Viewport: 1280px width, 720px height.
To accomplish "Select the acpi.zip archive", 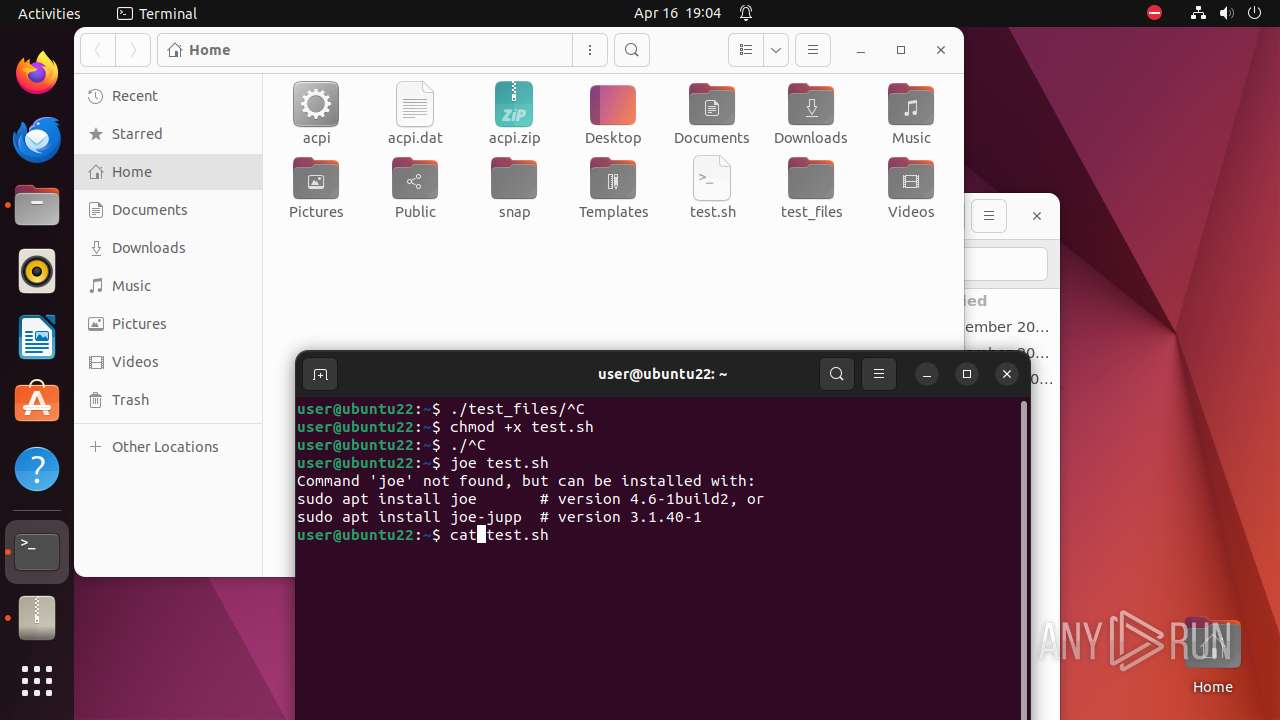I will (514, 114).
